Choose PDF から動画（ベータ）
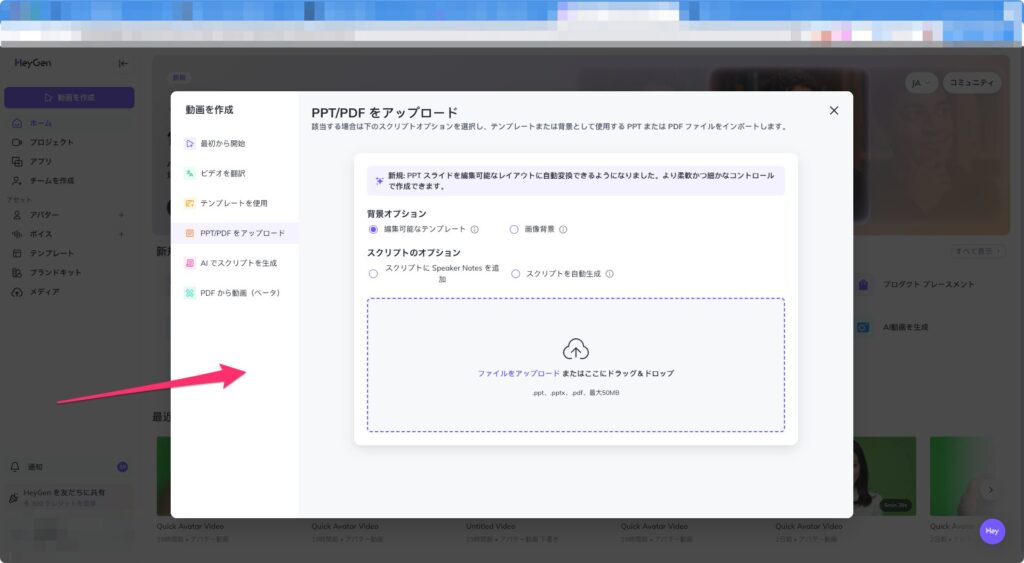 pyautogui.click(x=235, y=293)
